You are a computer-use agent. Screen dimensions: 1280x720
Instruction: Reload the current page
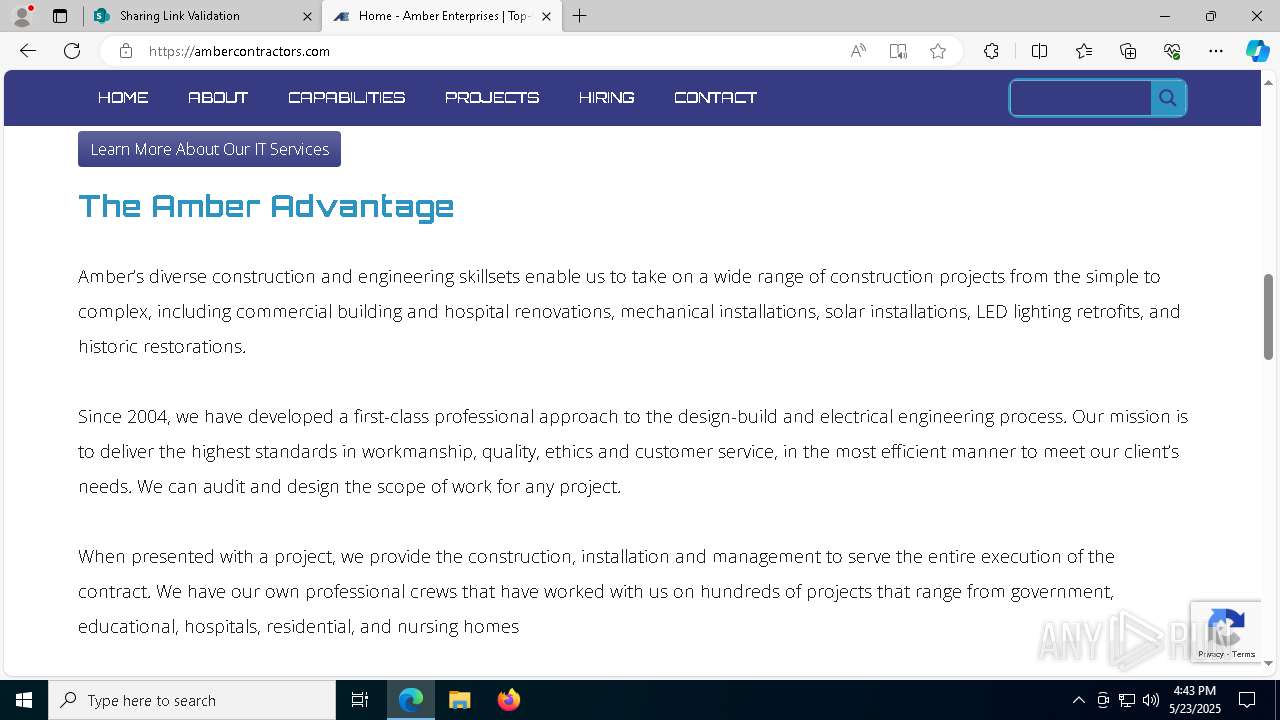(x=72, y=51)
